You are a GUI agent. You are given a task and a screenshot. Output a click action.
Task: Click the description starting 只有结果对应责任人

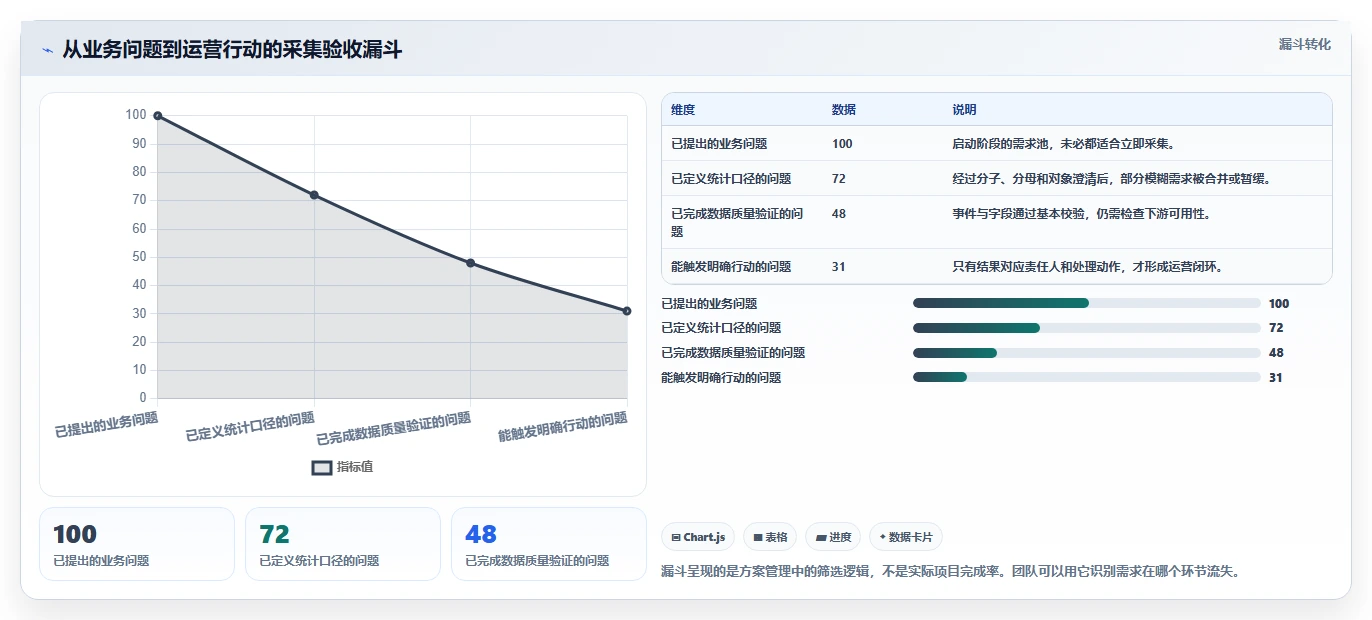click(1088, 267)
